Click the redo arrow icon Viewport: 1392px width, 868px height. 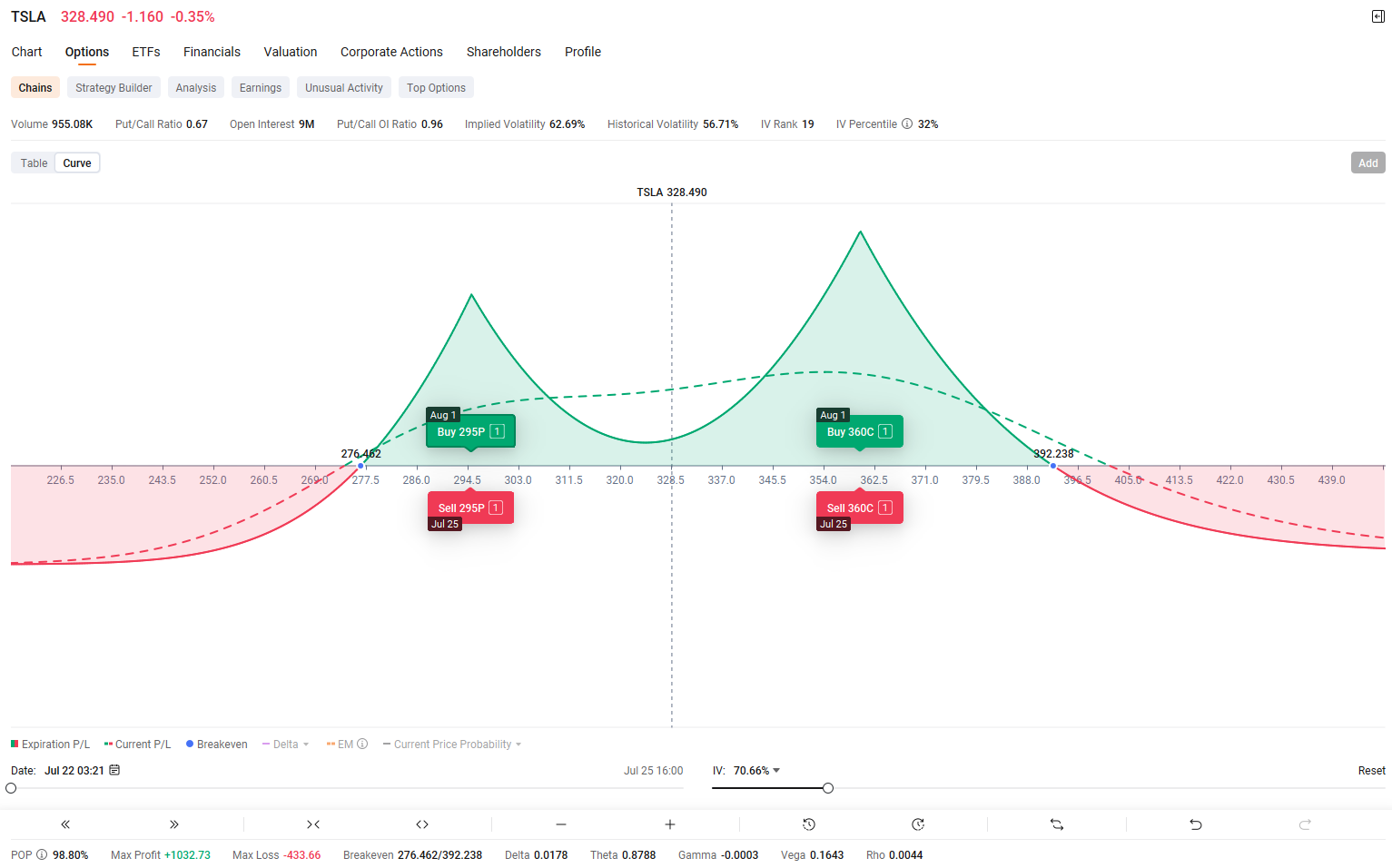(1305, 824)
